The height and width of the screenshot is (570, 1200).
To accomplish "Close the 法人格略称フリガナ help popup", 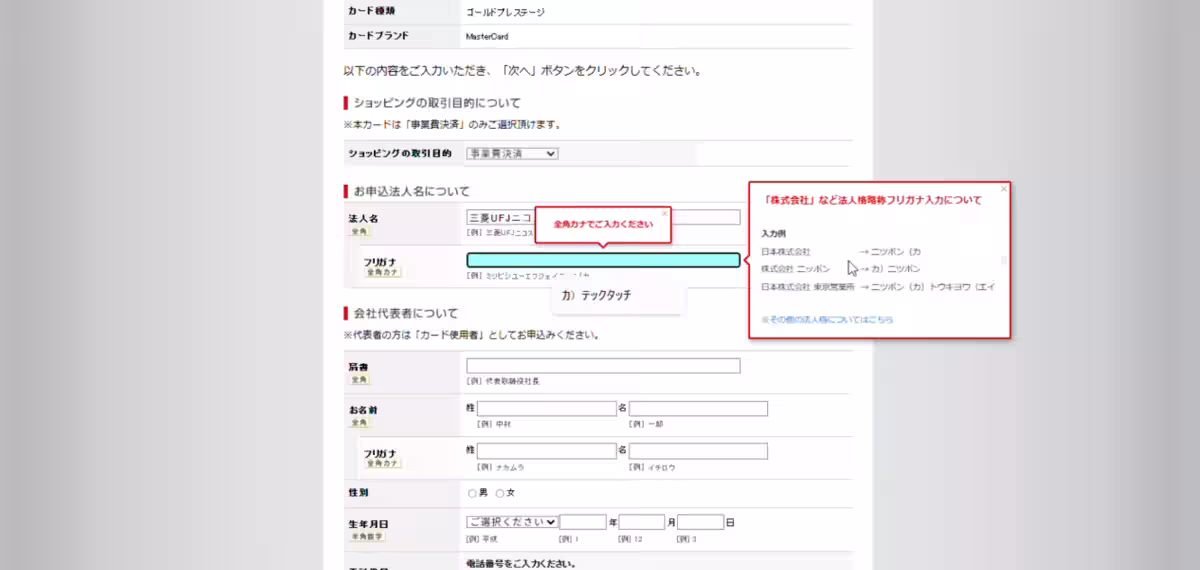I will pyautogui.click(x=1003, y=188).
